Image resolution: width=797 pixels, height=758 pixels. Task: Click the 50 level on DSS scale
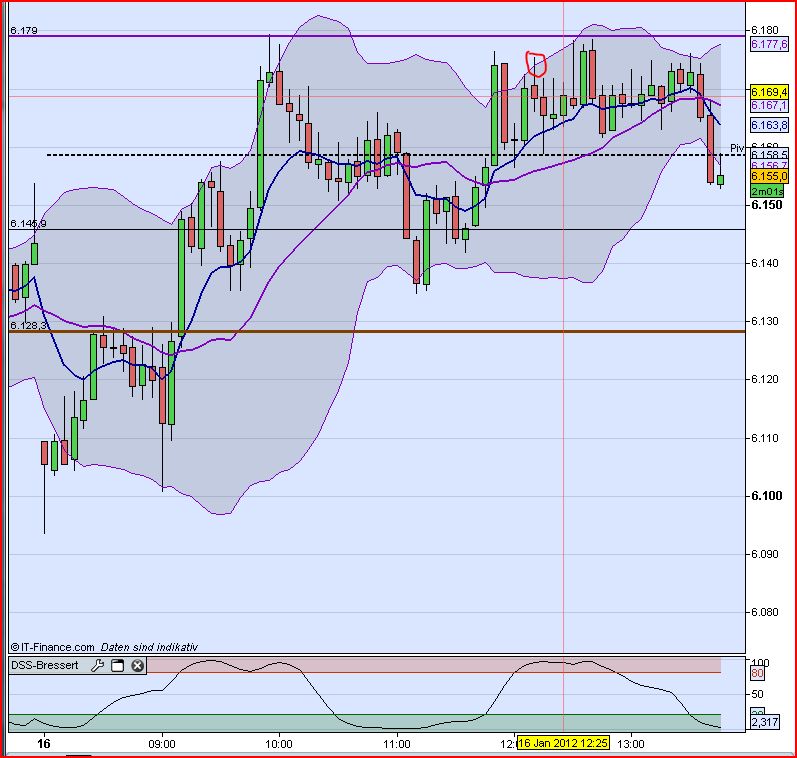757,694
